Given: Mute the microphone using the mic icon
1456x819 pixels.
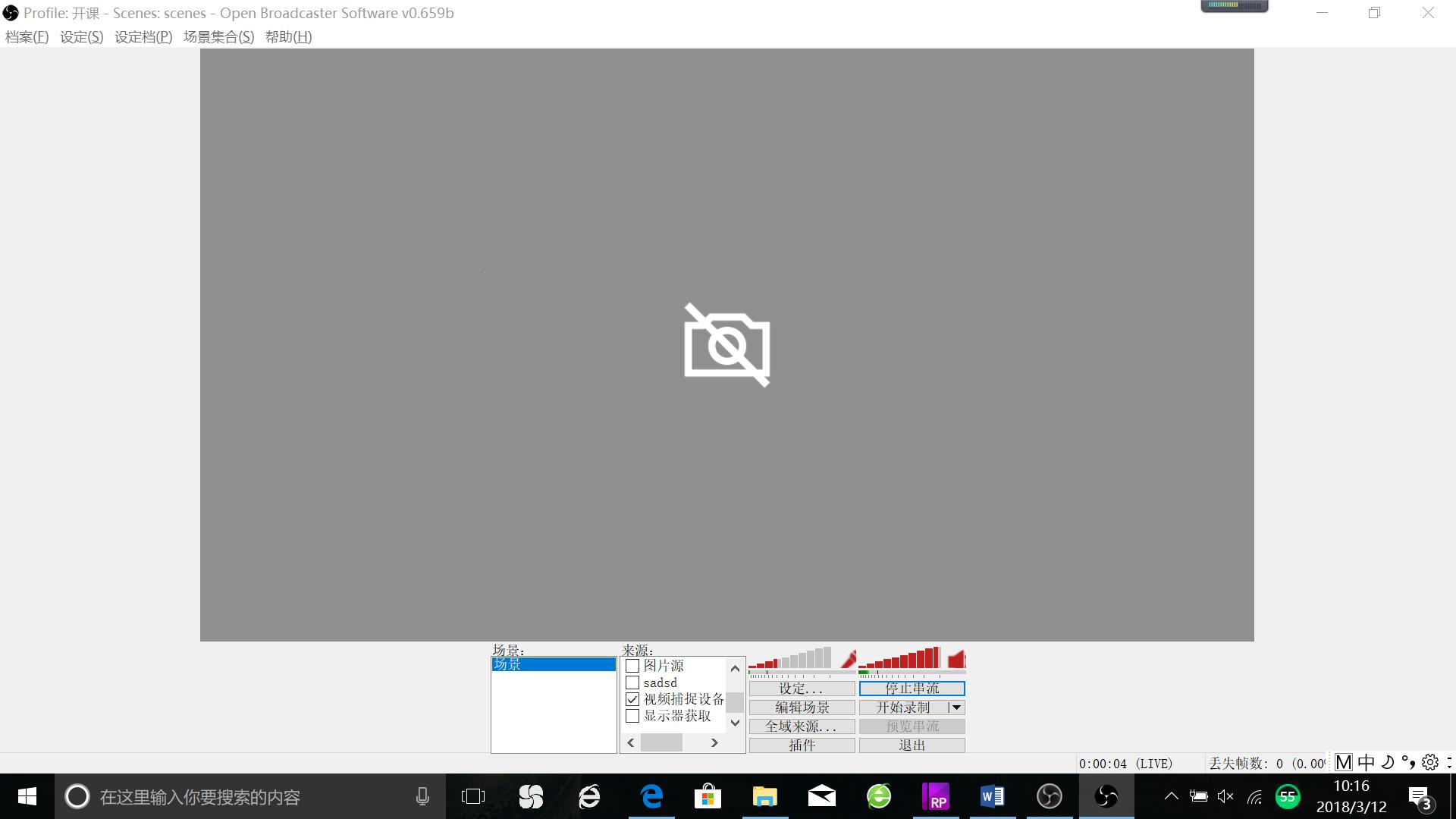Looking at the screenshot, I should (x=849, y=658).
